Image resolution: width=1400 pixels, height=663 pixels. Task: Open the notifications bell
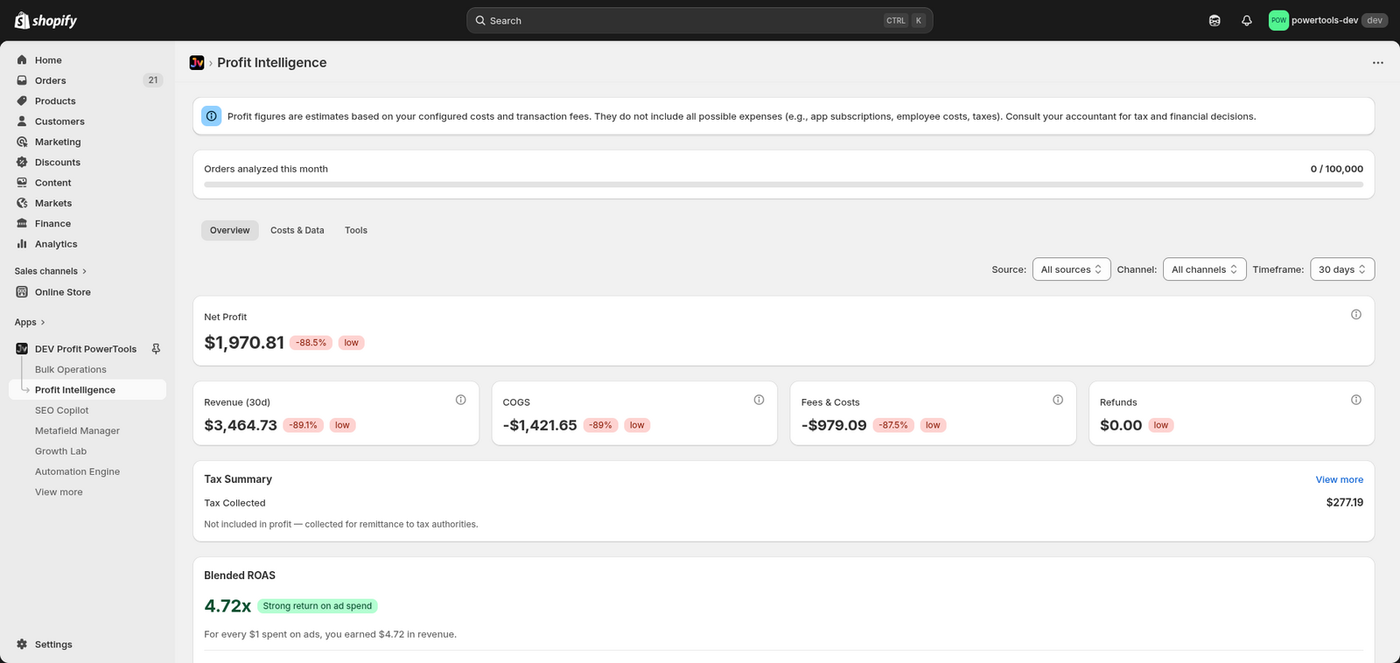point(1246,20)
